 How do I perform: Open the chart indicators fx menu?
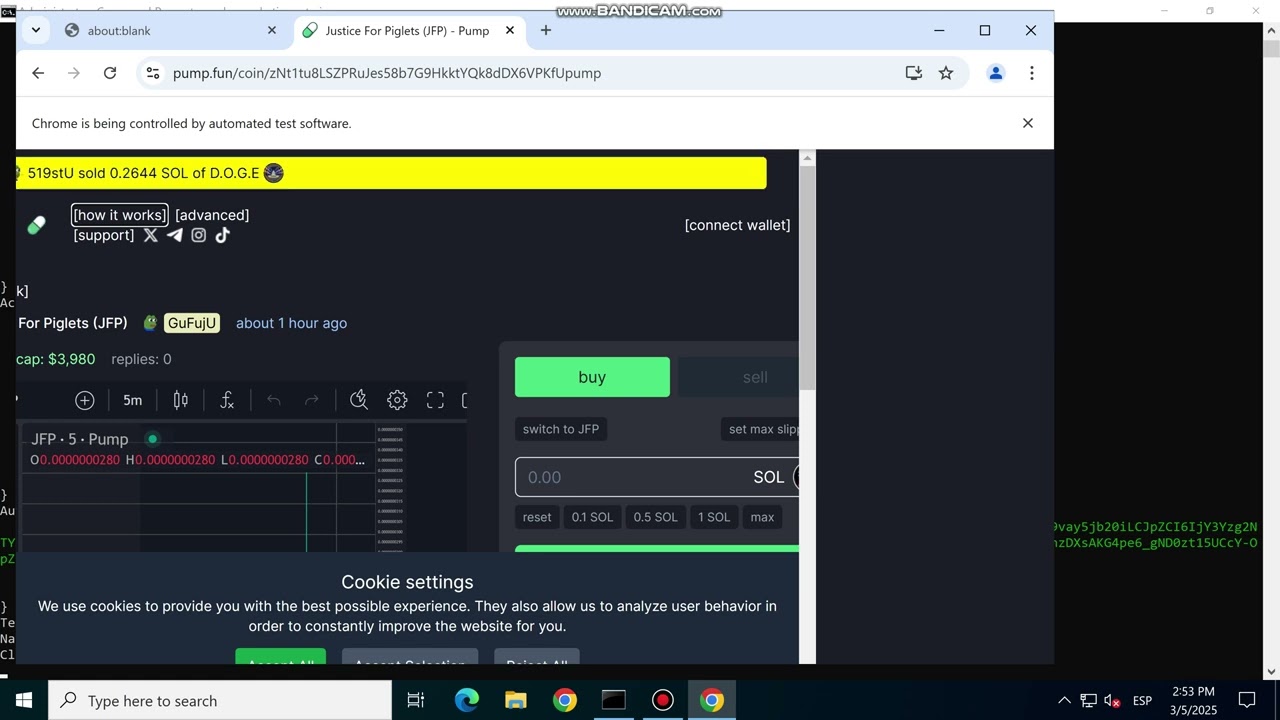(x=227, y=400)
